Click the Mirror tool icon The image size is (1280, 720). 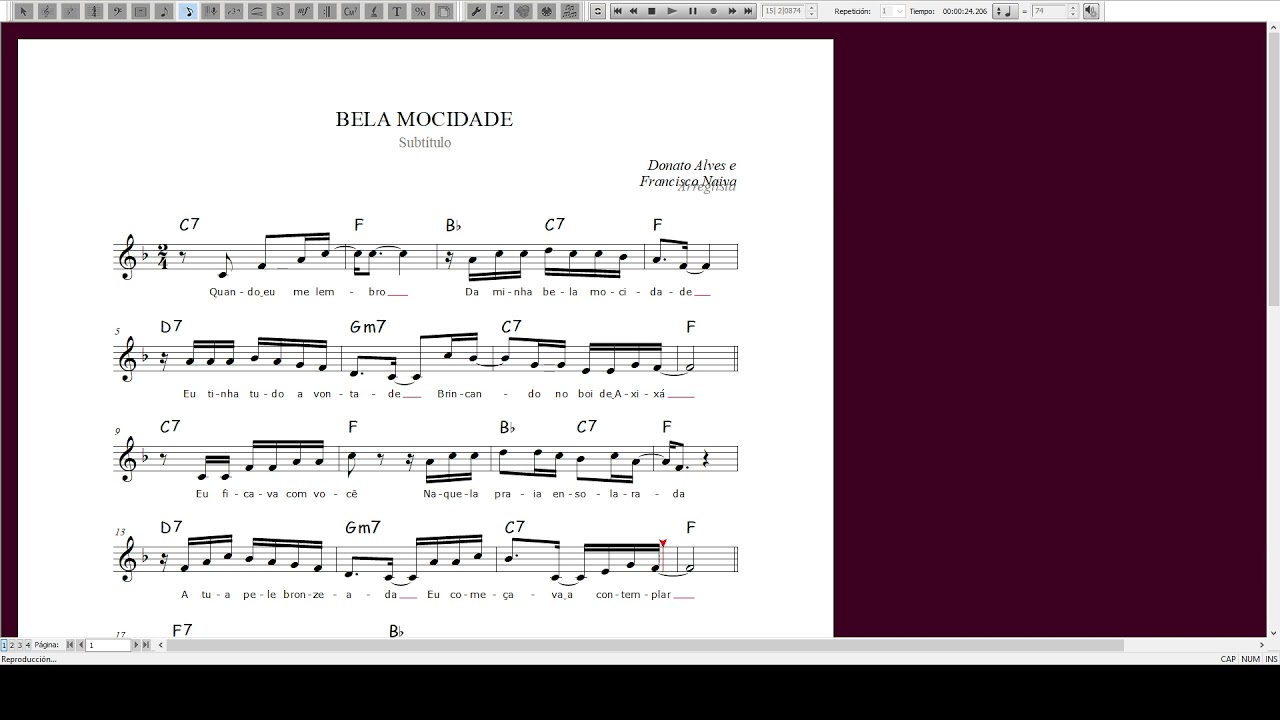coord(569,11)
